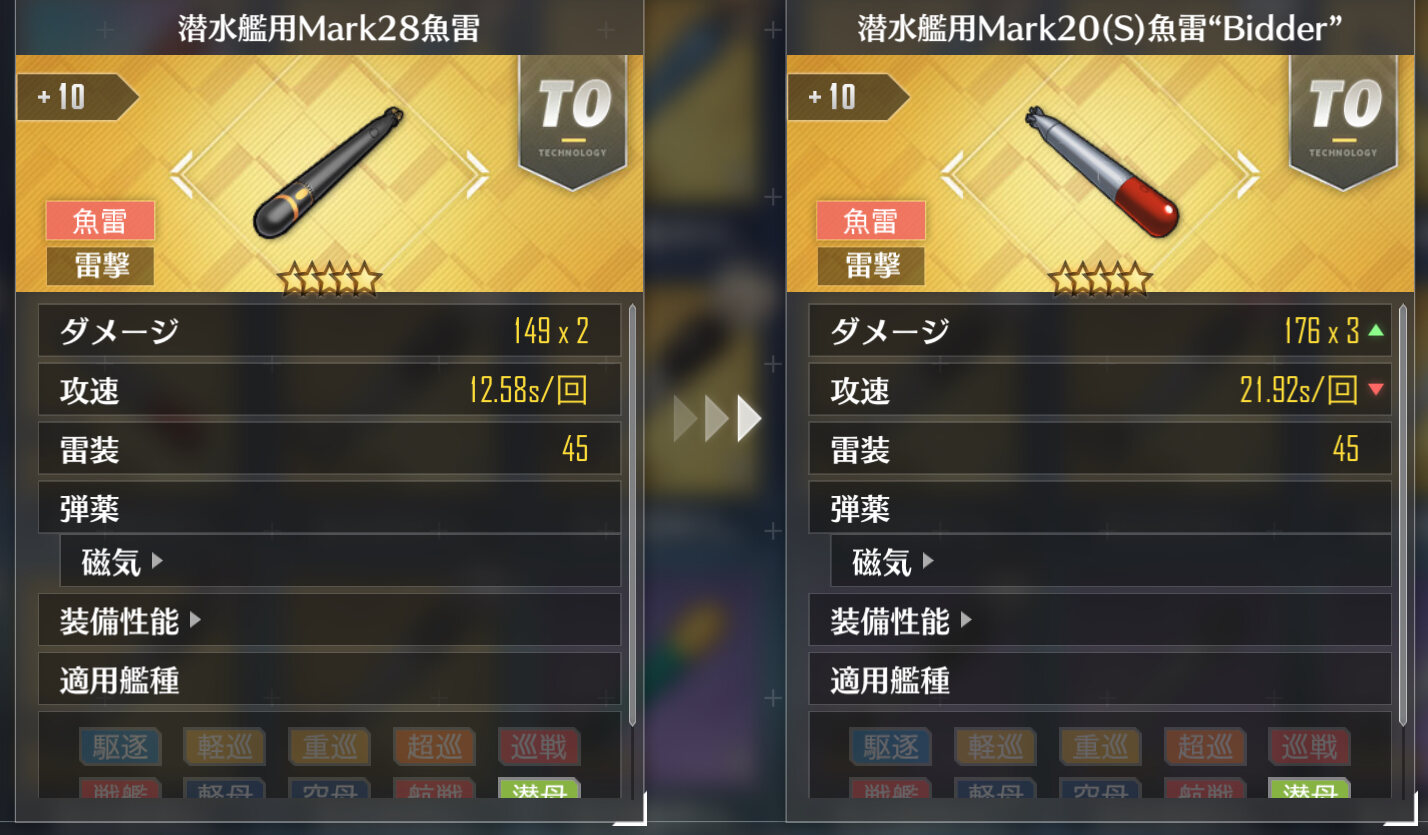Click the Mark28 black torpedo image
The image size is (1428, 835).
pos(330,171)
